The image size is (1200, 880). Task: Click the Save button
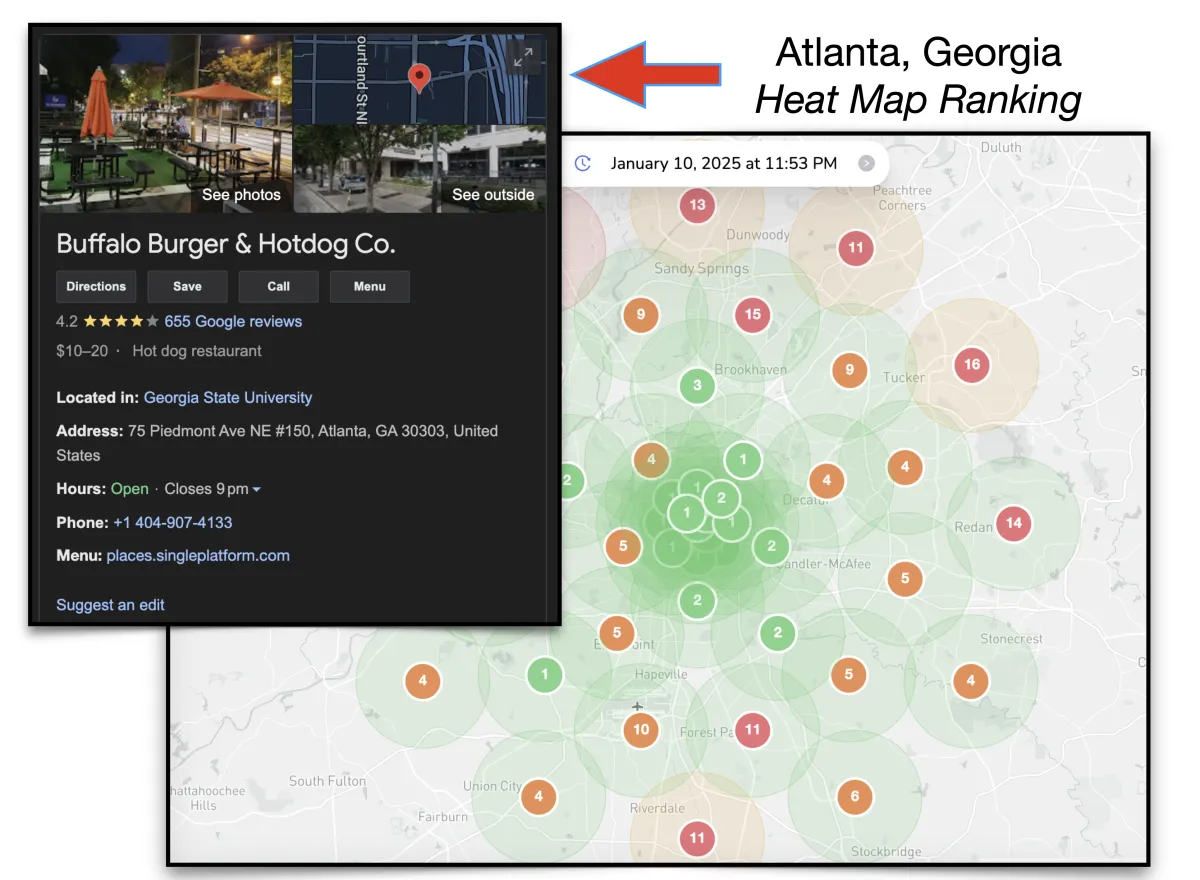click(187, 286)
